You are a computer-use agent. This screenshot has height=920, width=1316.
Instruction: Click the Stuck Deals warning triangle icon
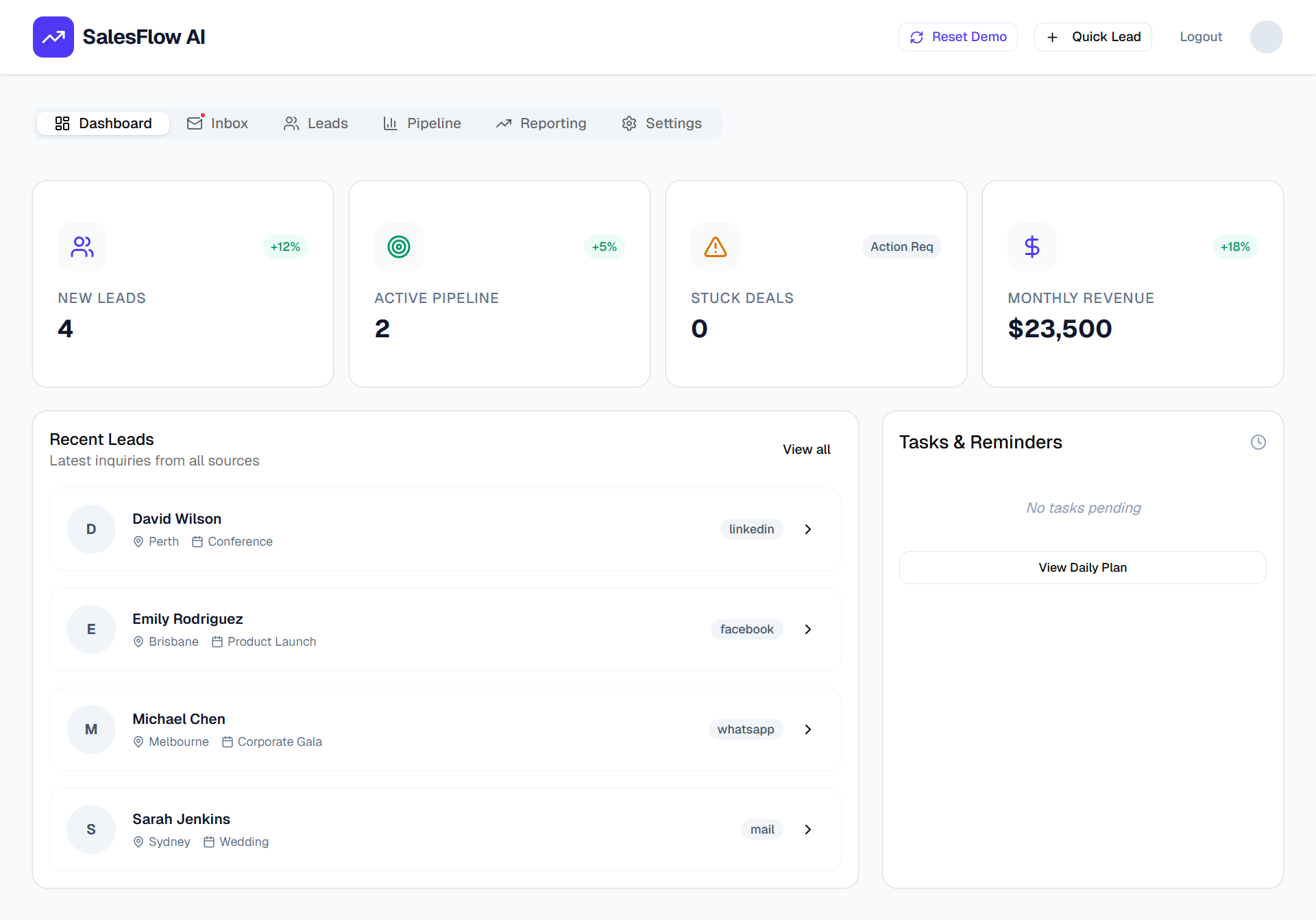click(716, 247)
